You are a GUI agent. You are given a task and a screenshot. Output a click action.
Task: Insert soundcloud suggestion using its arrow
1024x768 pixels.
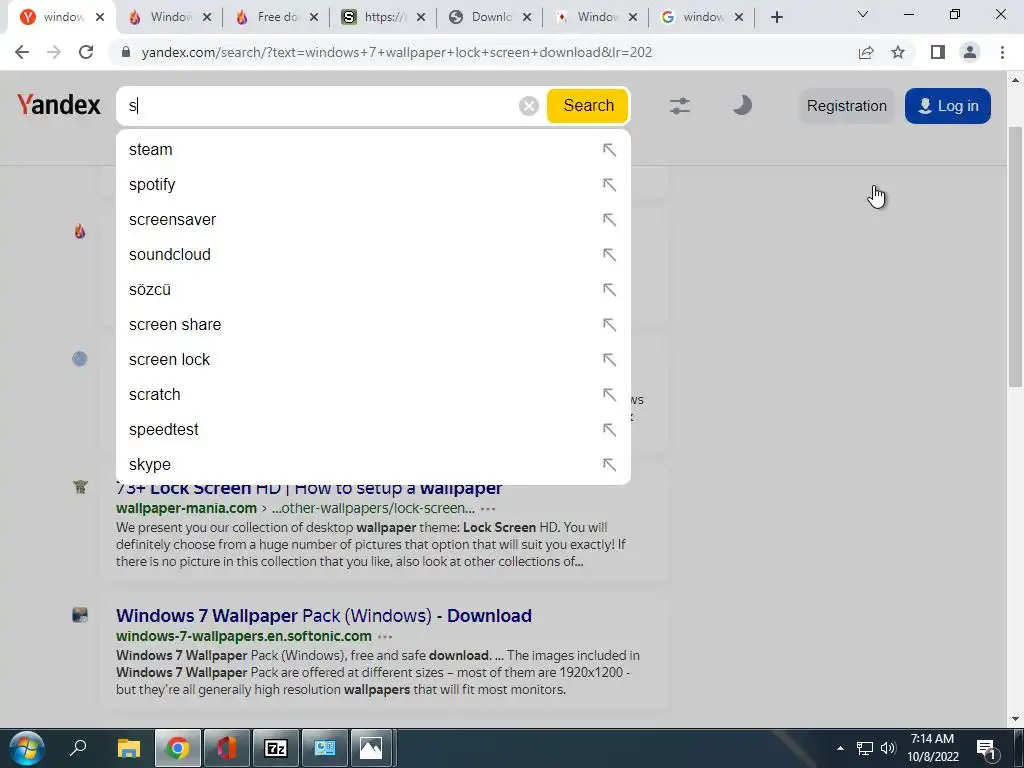[609, 255]
